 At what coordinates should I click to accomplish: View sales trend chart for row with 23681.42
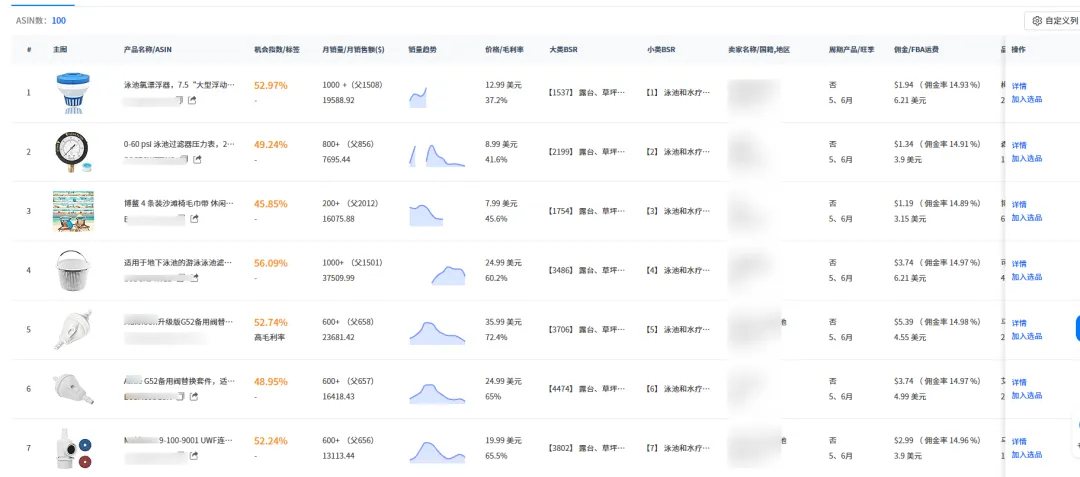pyautogui.click(x=437, y=333)
